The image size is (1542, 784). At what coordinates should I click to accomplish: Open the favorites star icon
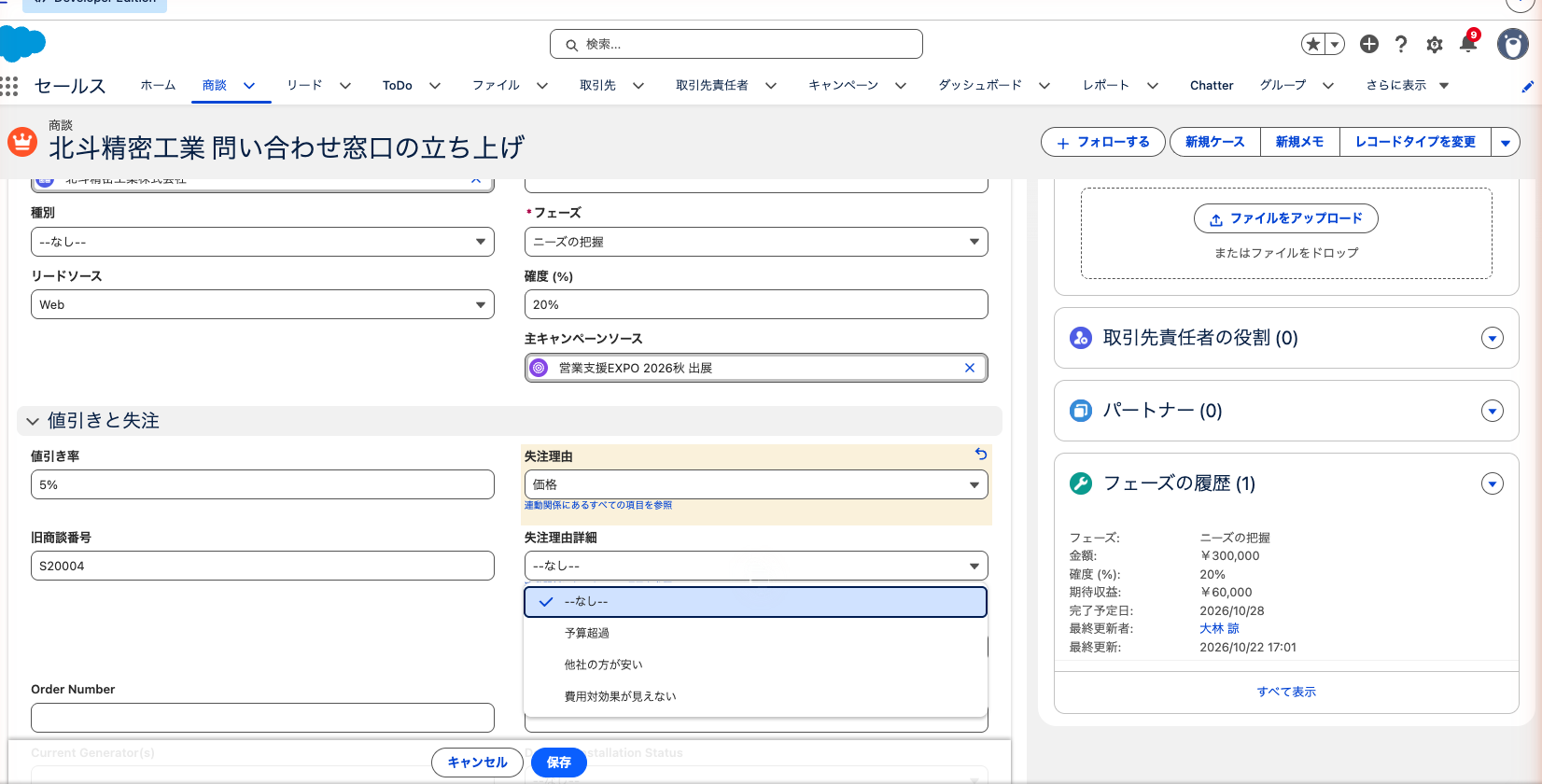pyautogui.click(x=1313, y=44)
